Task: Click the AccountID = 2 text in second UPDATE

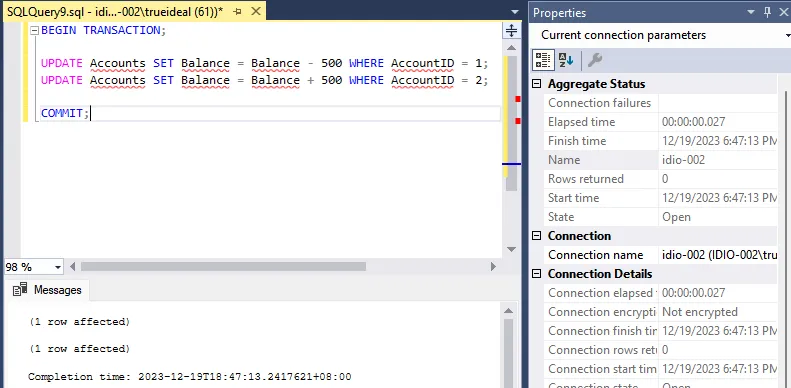Action: (437, 80)
